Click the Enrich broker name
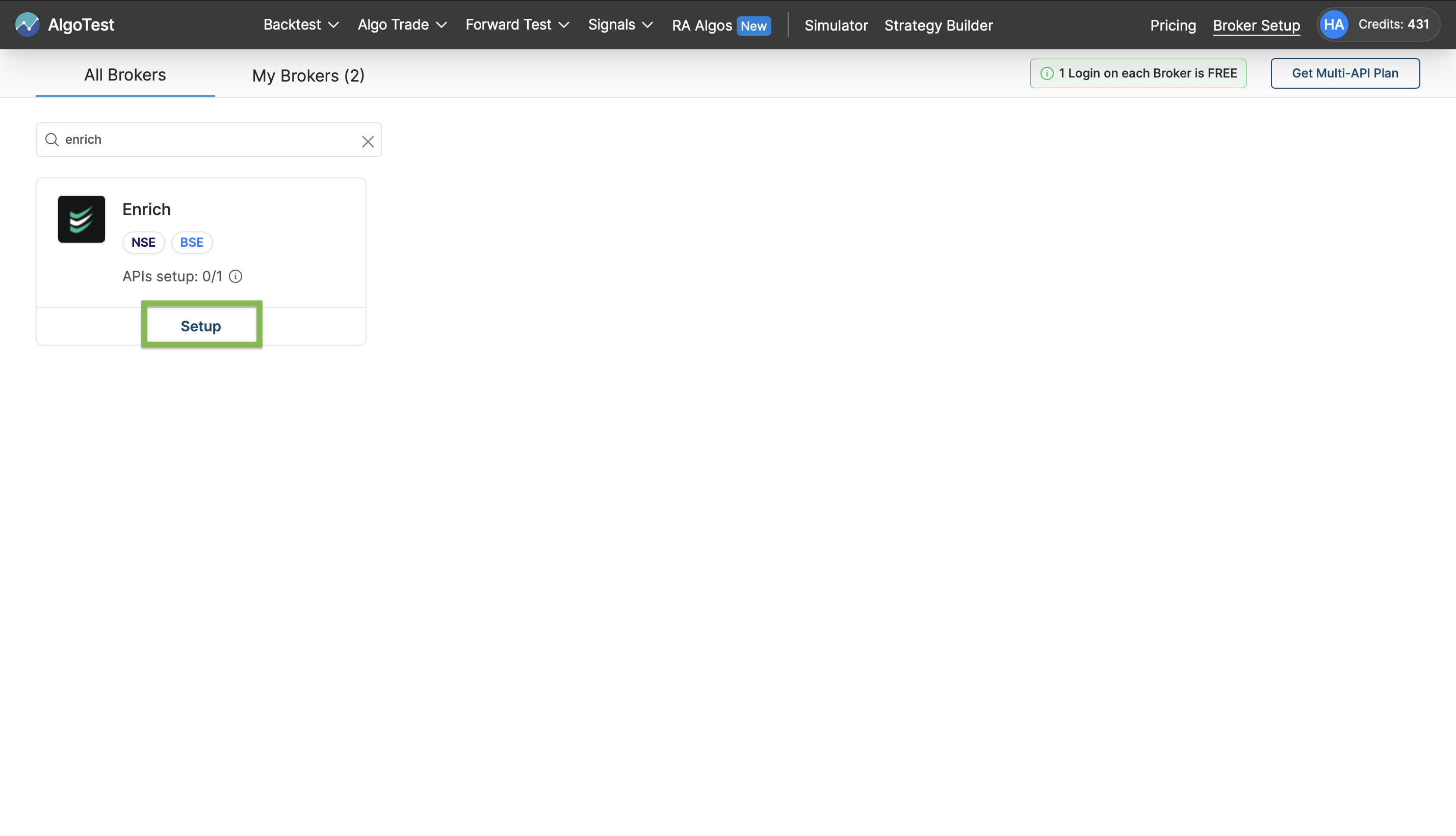 pyautogui.click(x=146, y=209)
